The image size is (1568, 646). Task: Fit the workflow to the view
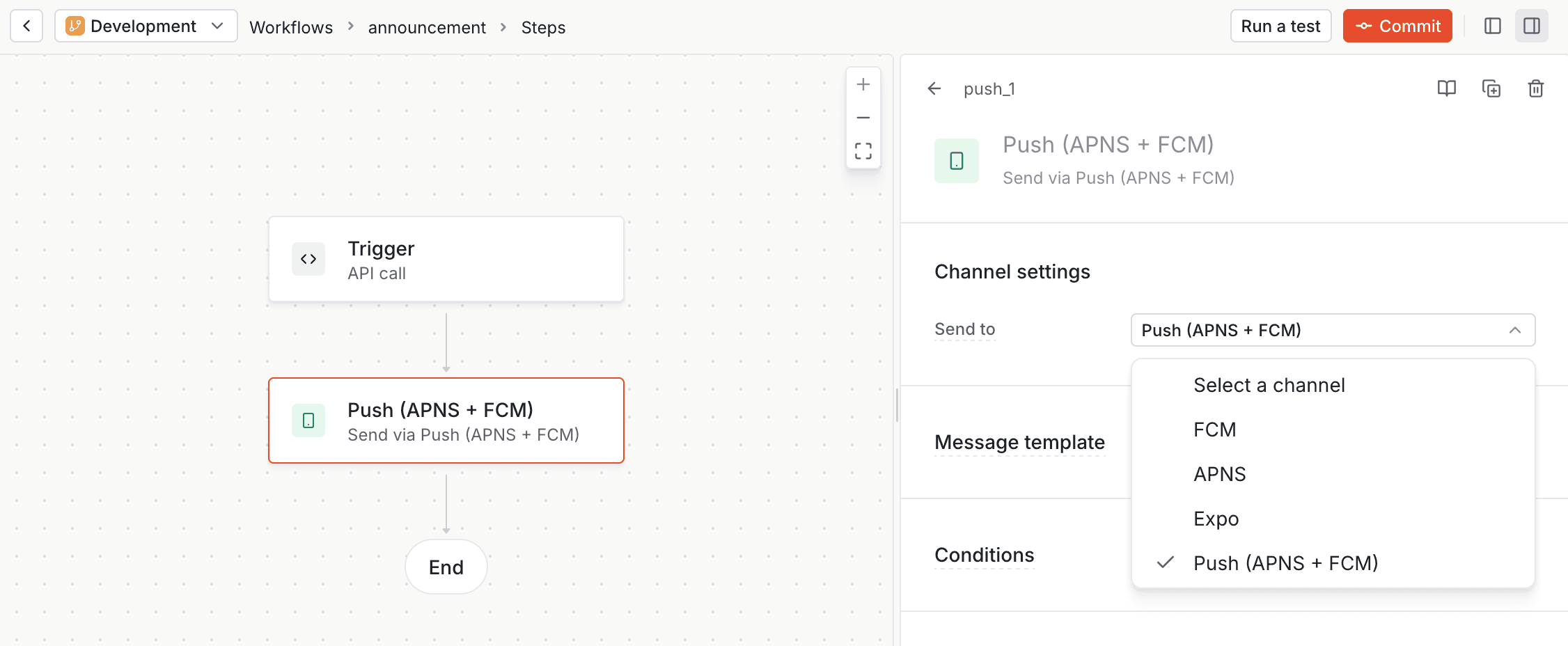[x=863, y=150]
